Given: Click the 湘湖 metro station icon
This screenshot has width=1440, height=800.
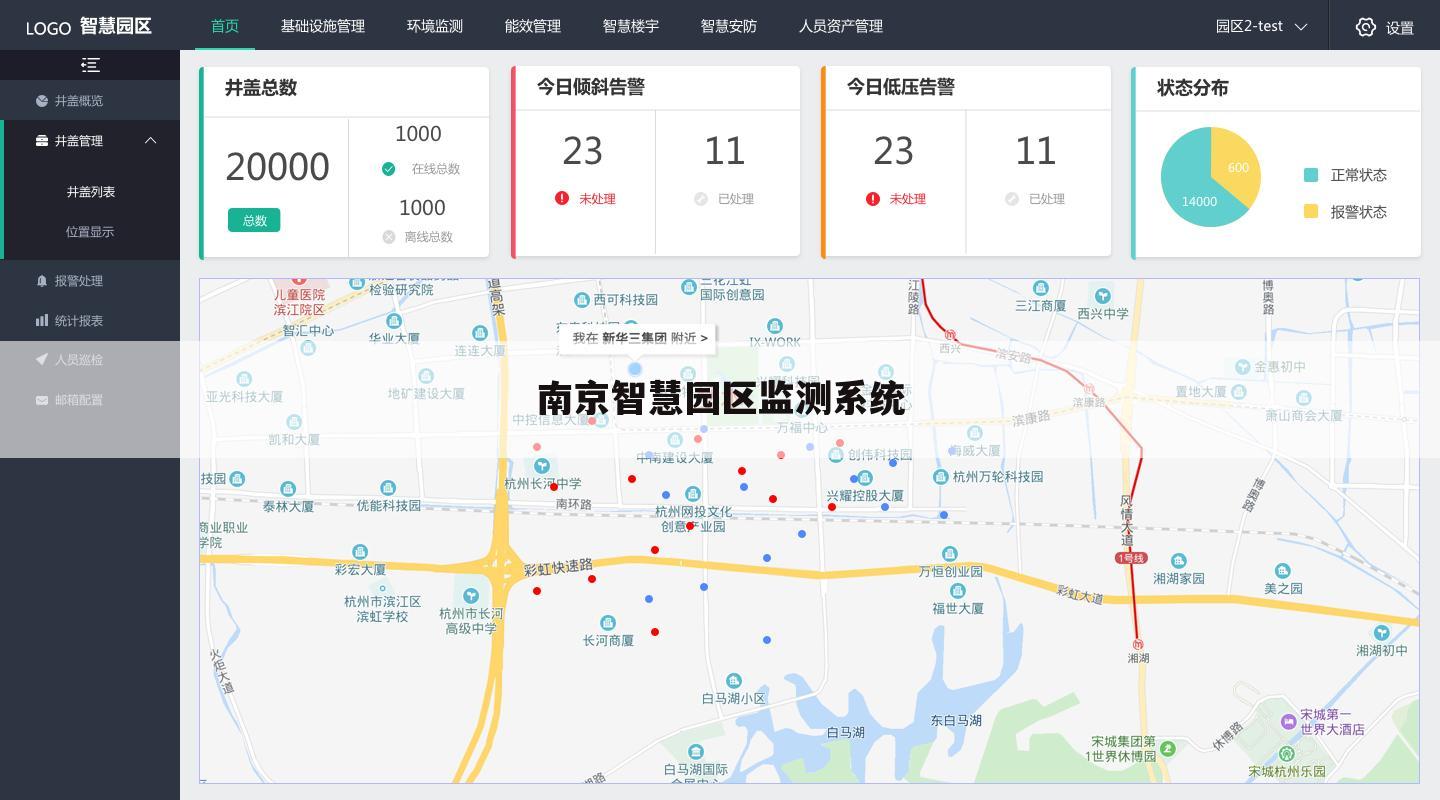Looking at the screenshot, I should click(x=1137, y=644).
